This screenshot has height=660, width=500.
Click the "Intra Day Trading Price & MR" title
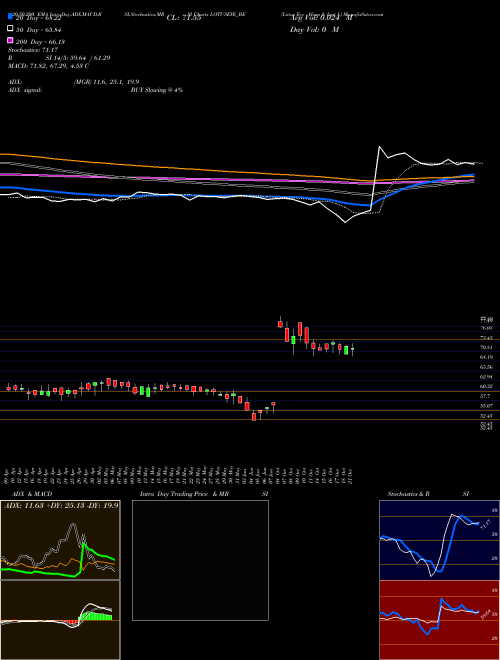click(184, 494)
